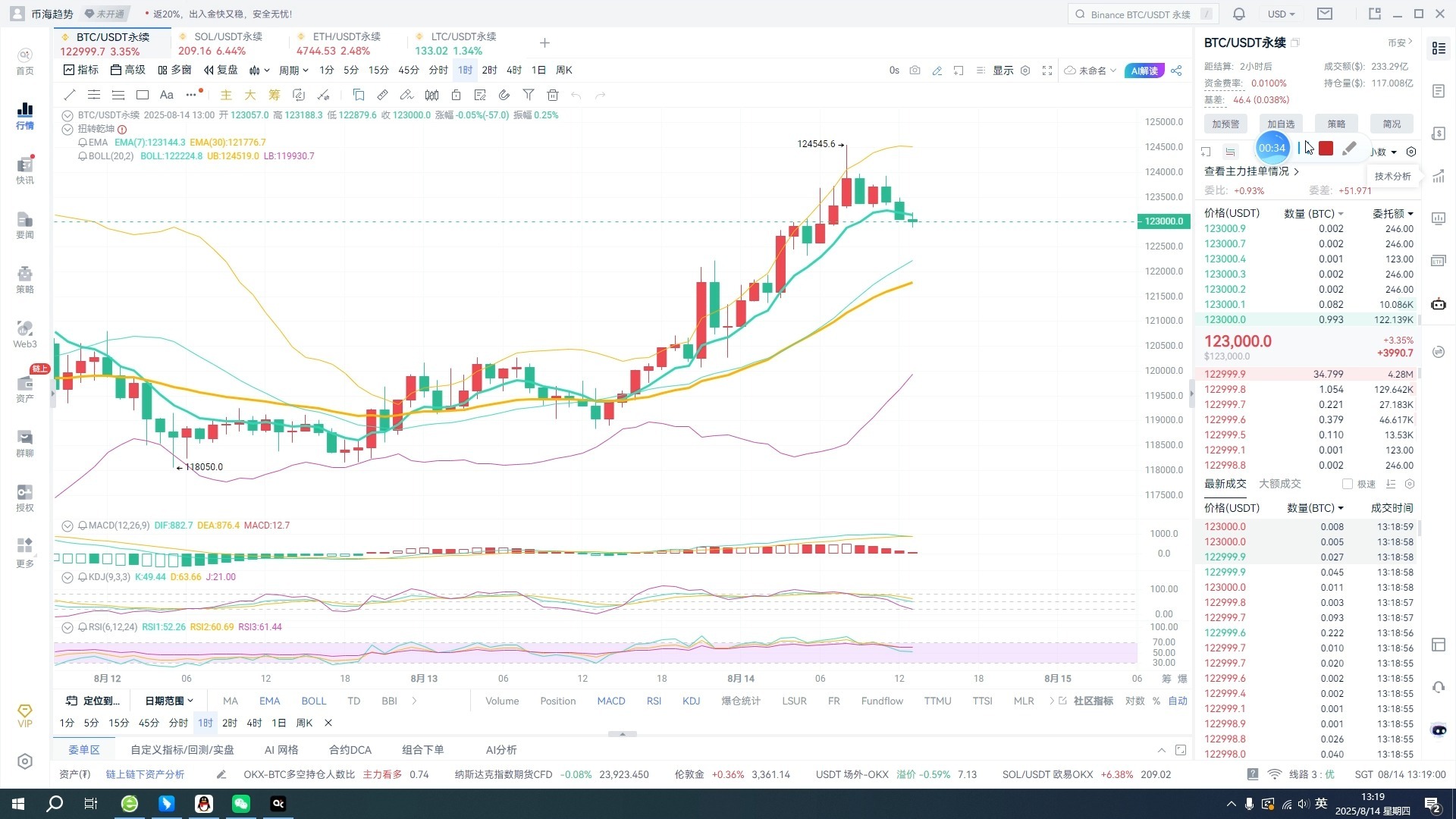Open the VIP sidebar icon

(25, 716)
